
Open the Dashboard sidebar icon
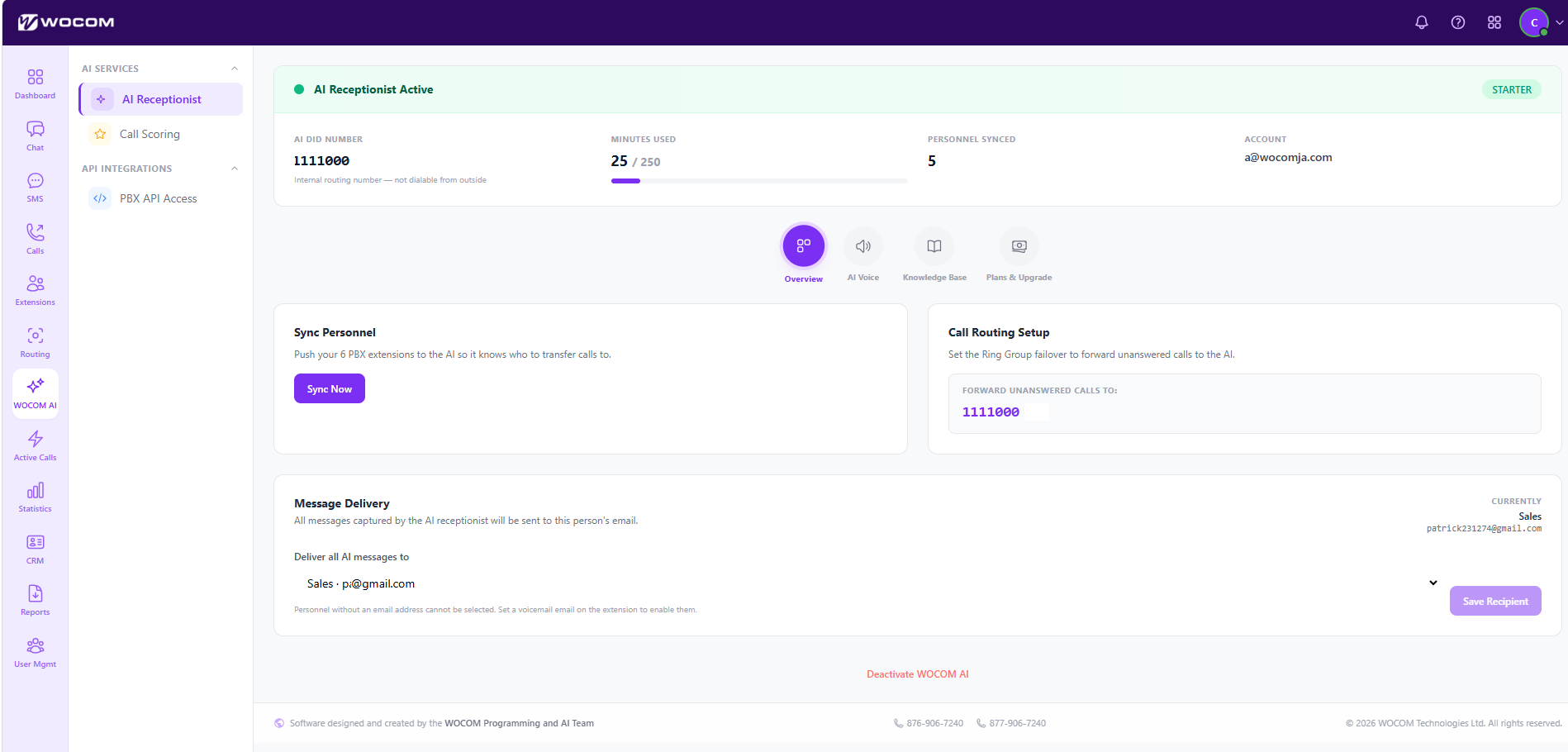35,83
